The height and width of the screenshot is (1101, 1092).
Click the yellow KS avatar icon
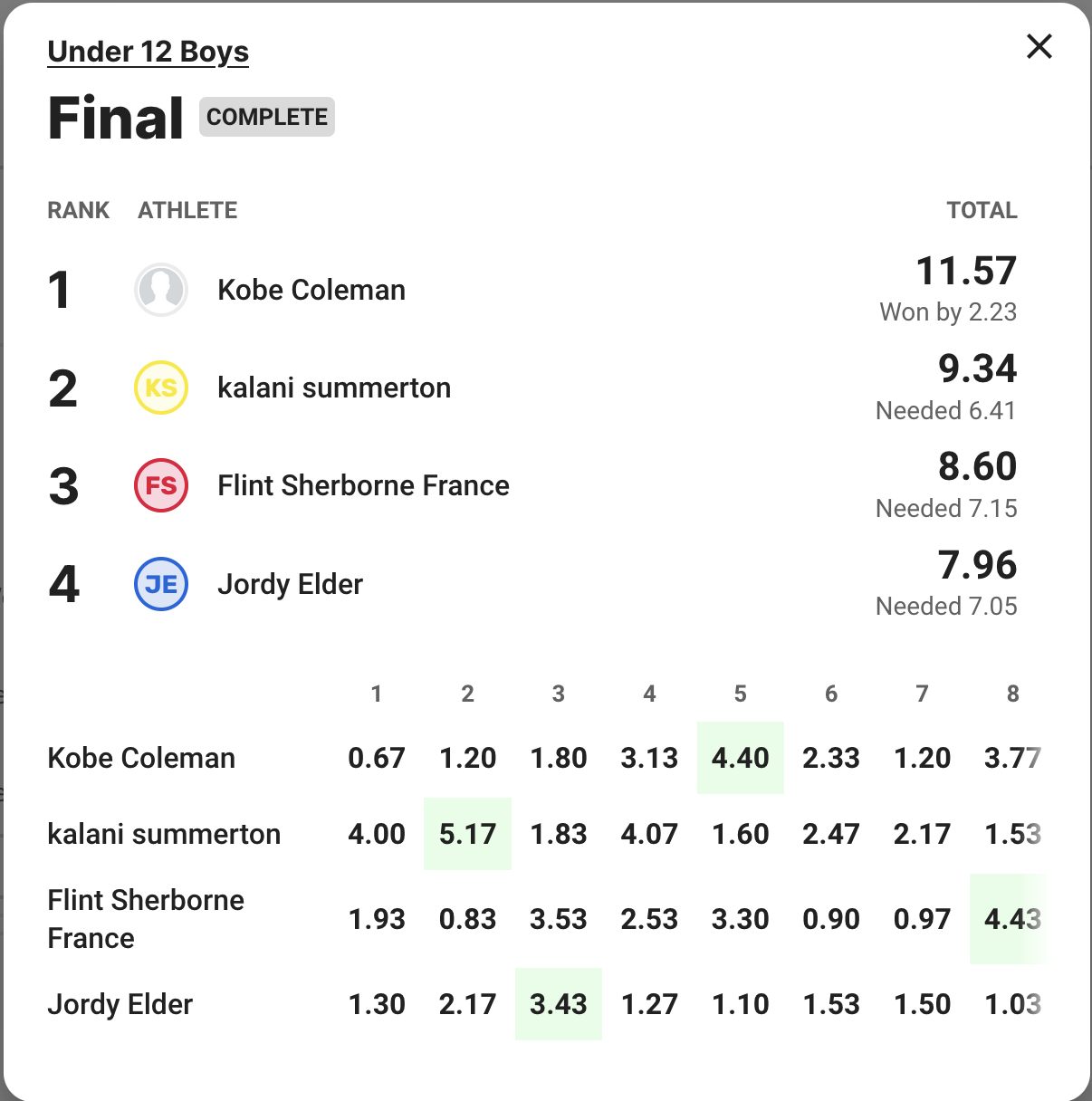(161, 388)
